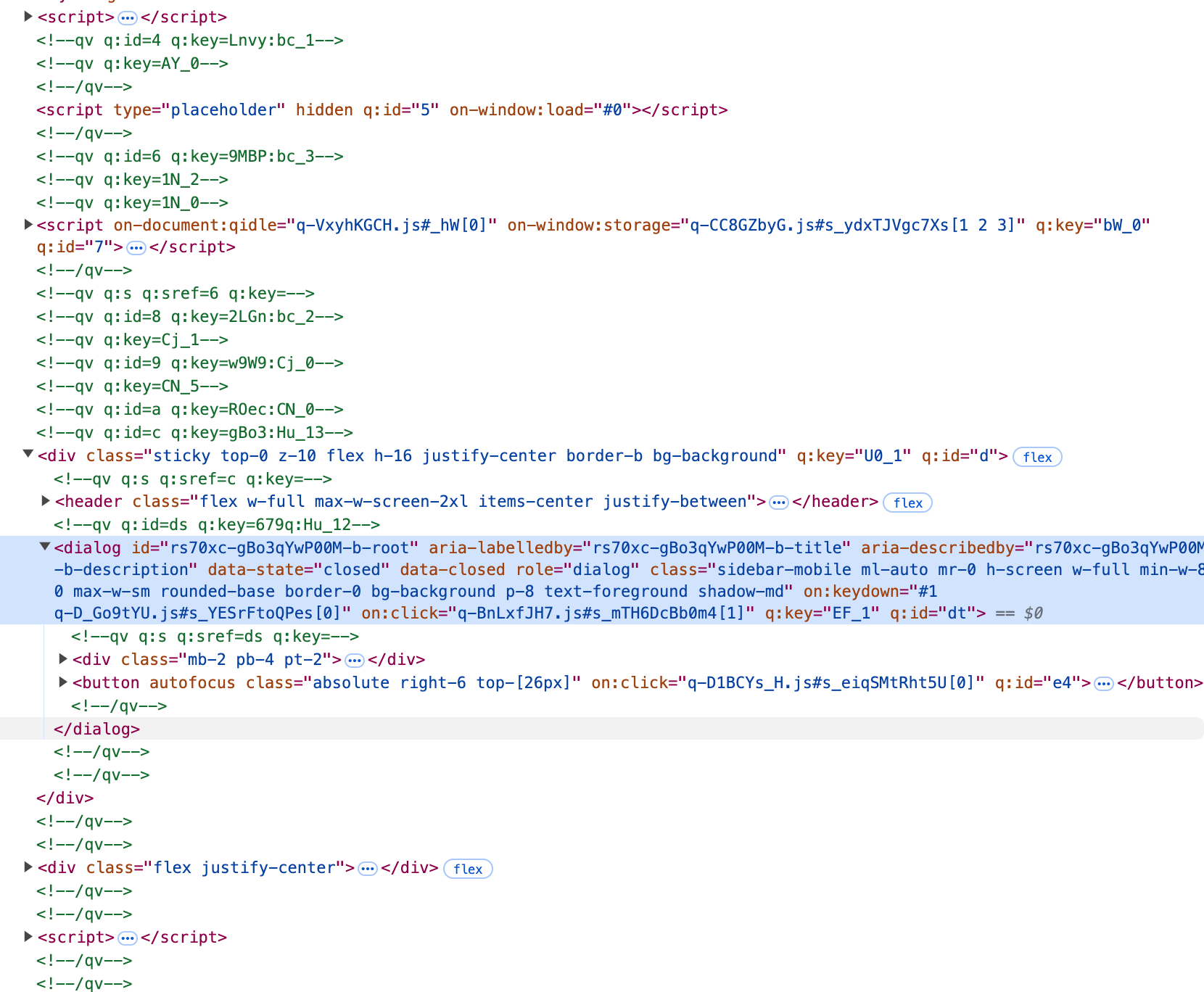Screen dimensions: 1204x992
Task: Collapse the sticky top-0 div node
Action: (28, 455)
